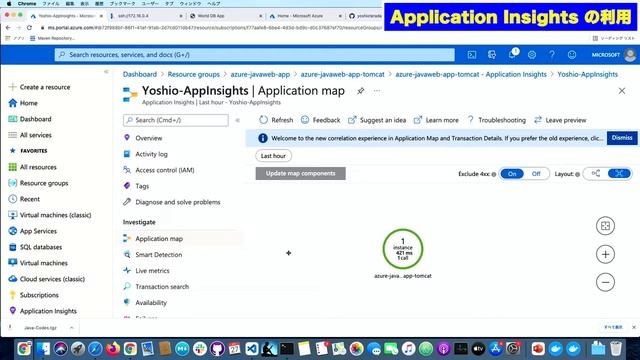Set Exclude 4xx to Off
Image resolution: width=640 pixels, height=360 pixels.
coord(536,174)
